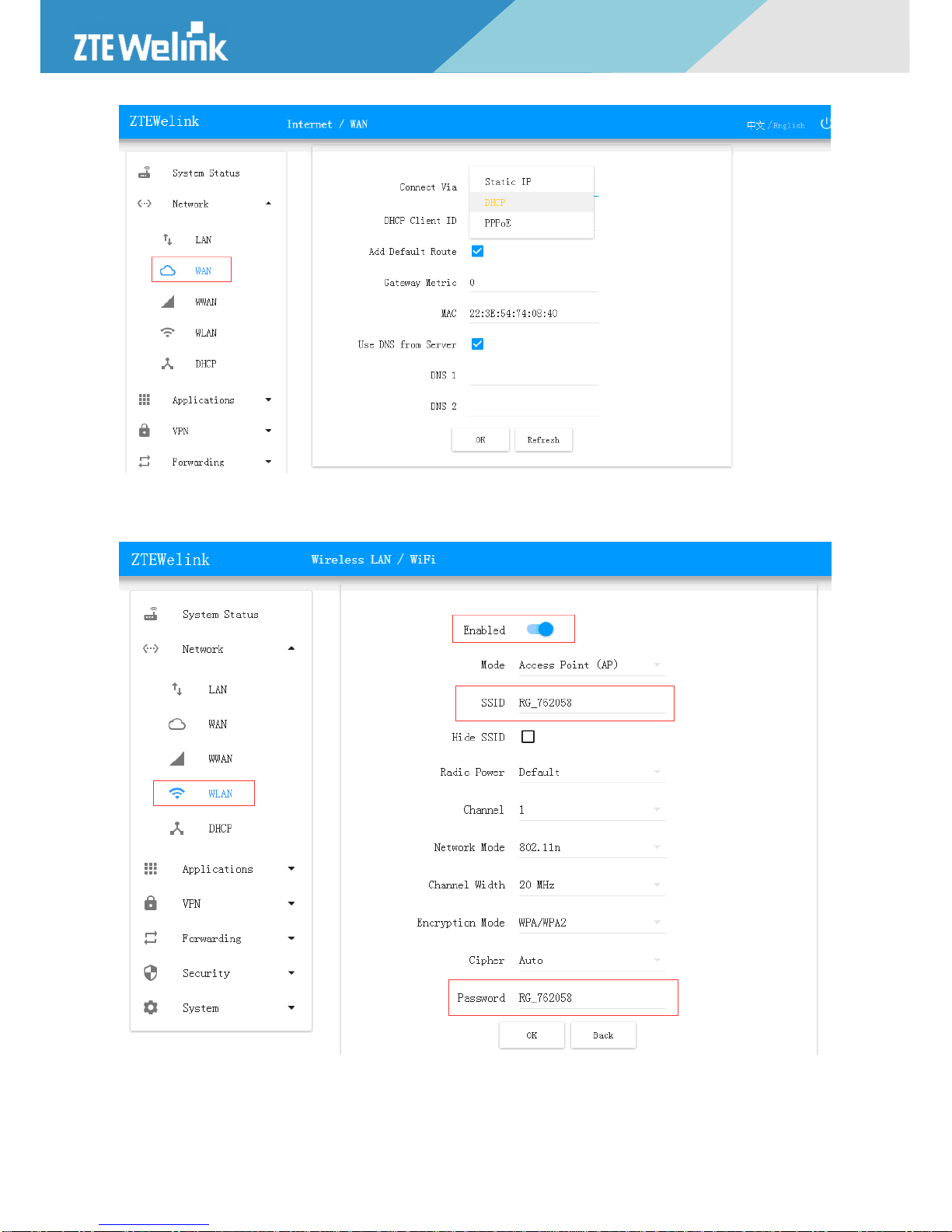Screen dimensions: 952x1232
Task: Click System Status router icon in WiFi page sidebar
Action: pos(151,614)
